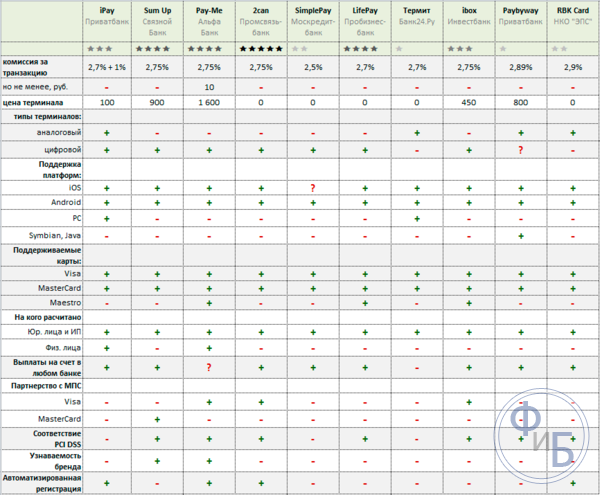Click the Узнаваемость бренда label

click(55, 461)
